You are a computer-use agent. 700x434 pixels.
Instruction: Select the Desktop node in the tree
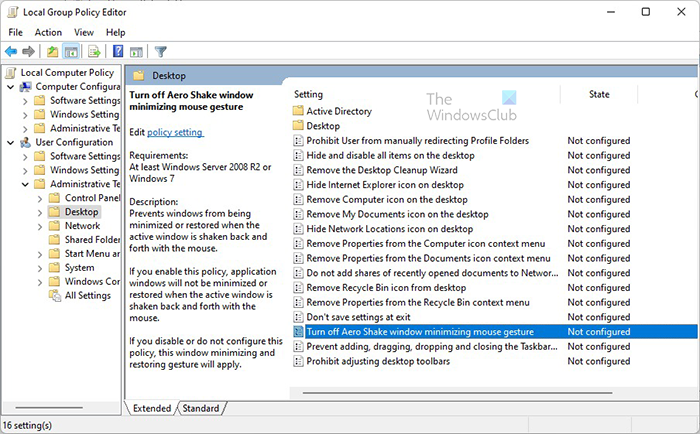81,212
